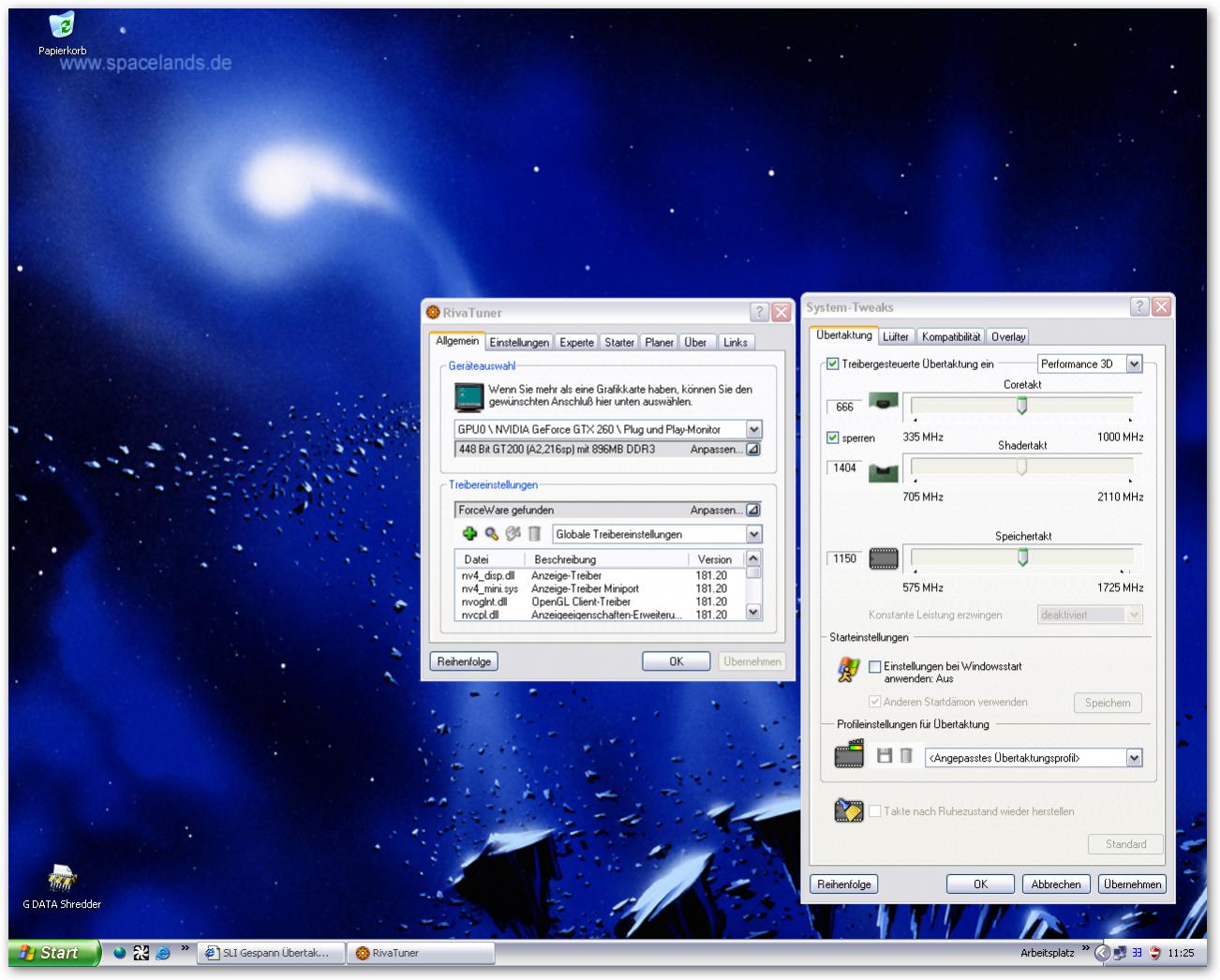Click the Reihenfolge button in System-Tweaks

click(843, 884)
